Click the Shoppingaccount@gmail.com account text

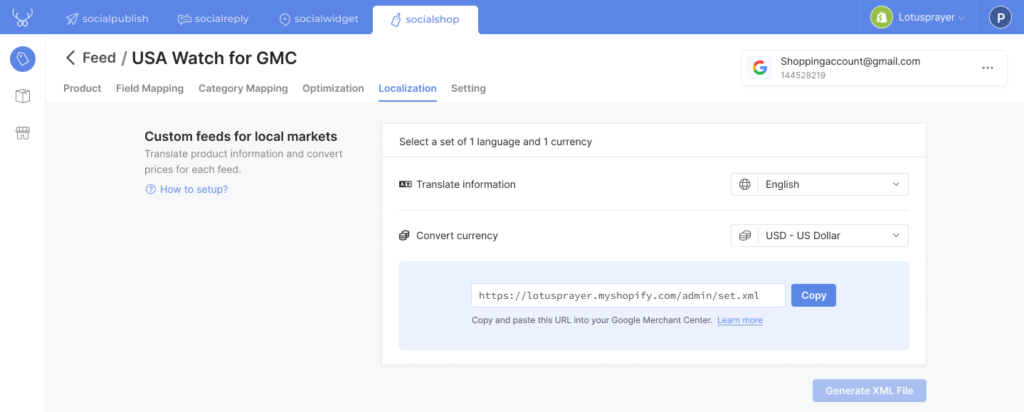click(850, 61)
